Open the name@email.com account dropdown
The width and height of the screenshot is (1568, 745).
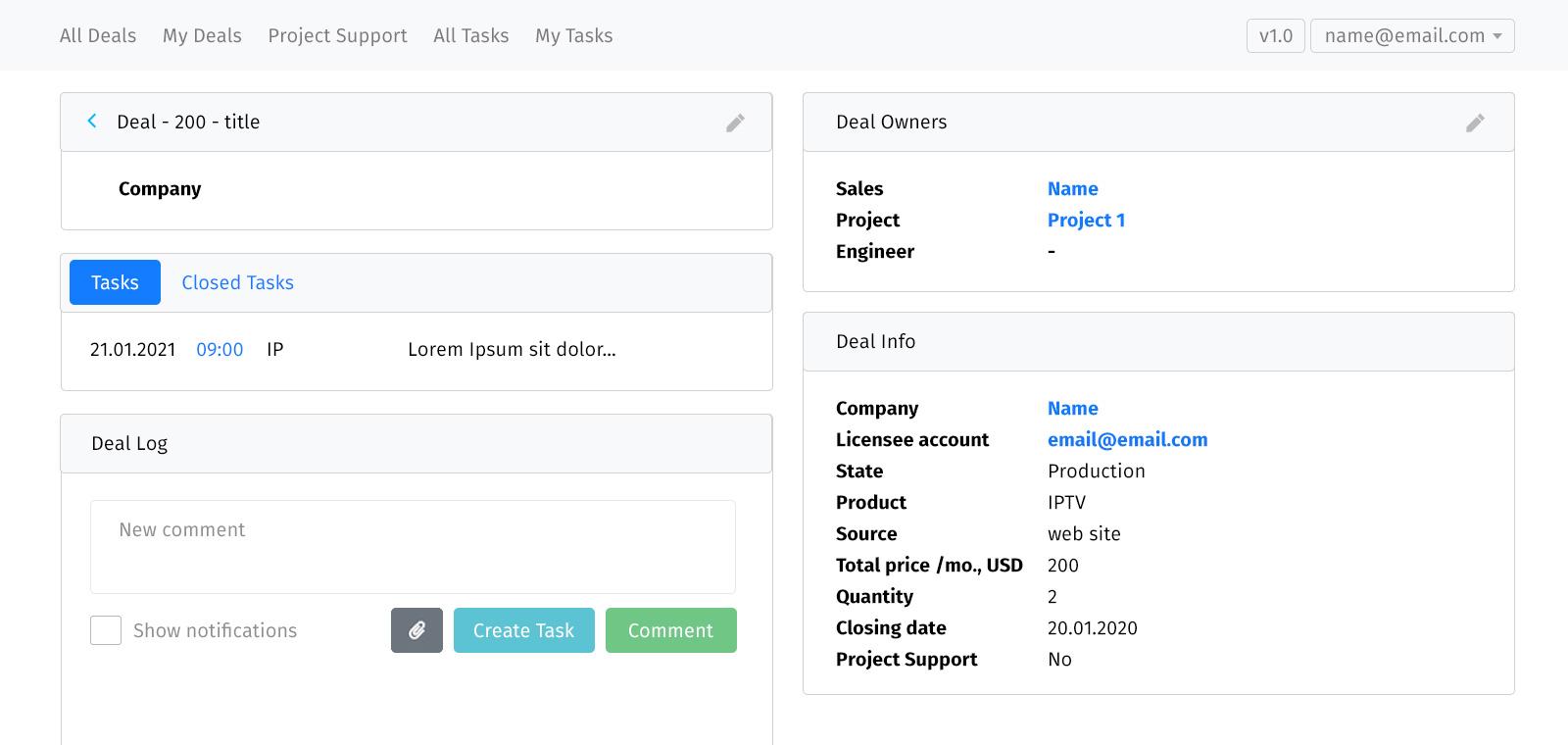click(x=1411, y=36)
